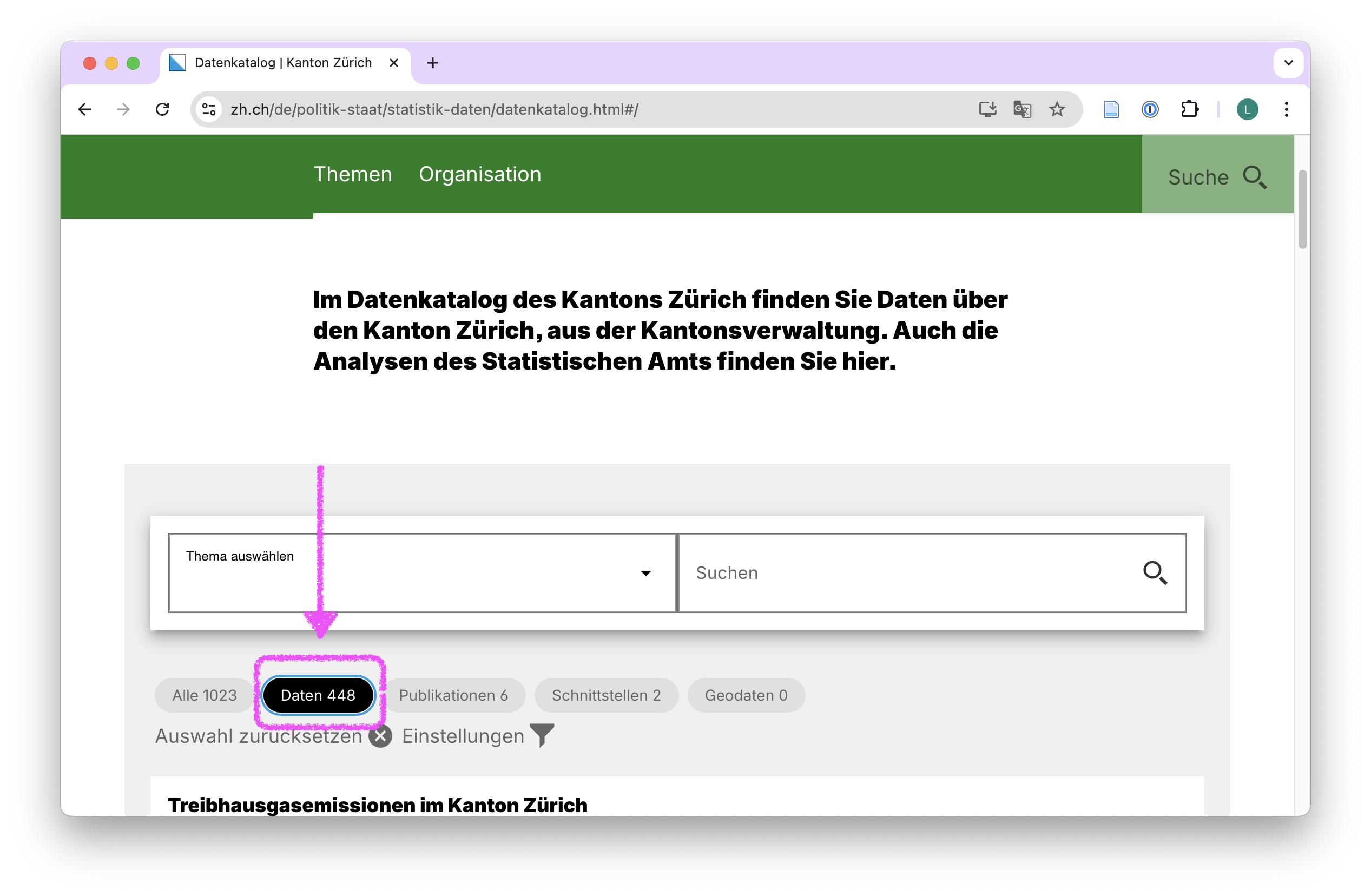1371x896 pixels.
Task: Click the page vertical scrollbar
Action: click(1302, 210)
